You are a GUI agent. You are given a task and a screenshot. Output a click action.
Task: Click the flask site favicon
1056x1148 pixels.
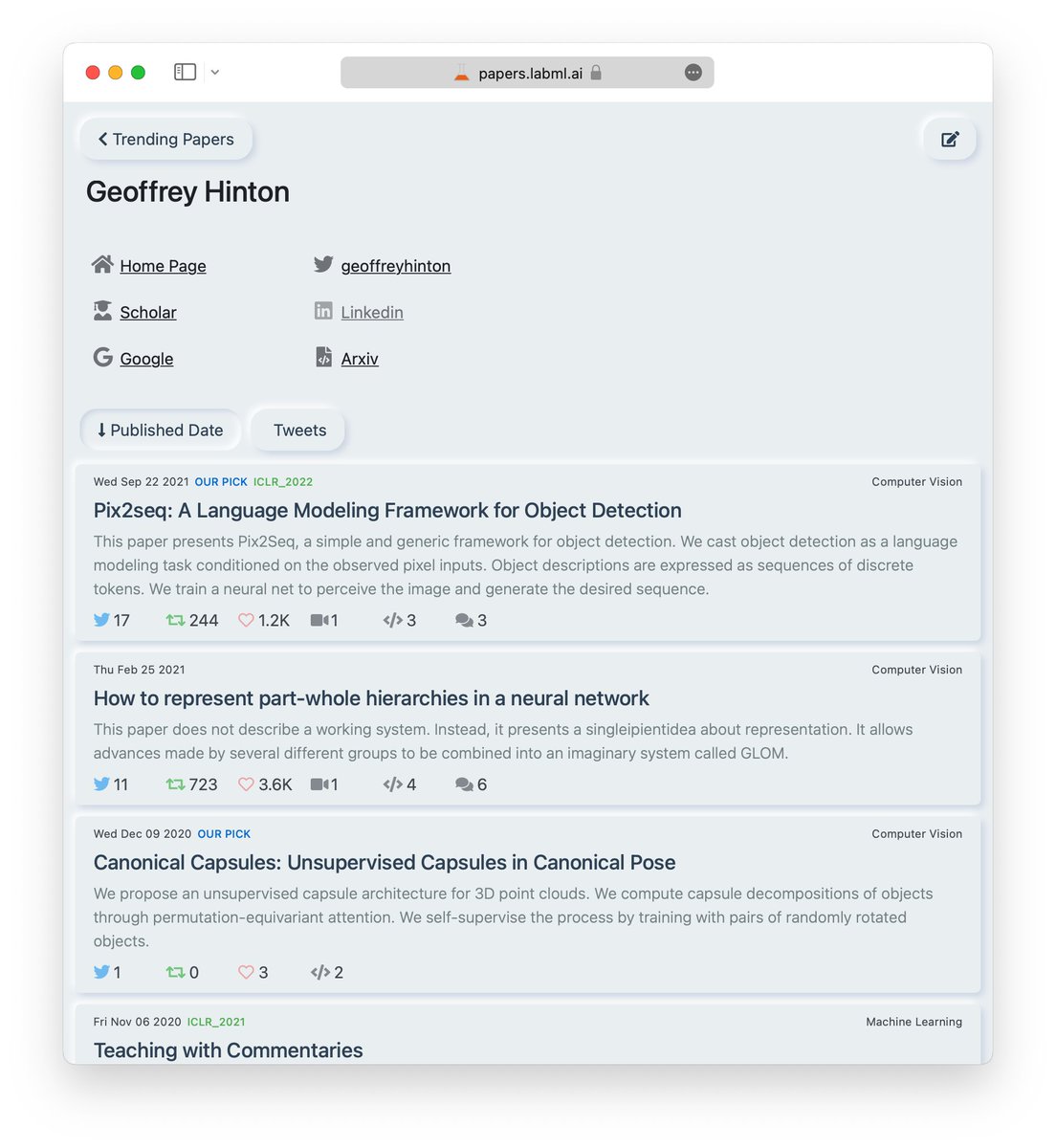[461, 73]
